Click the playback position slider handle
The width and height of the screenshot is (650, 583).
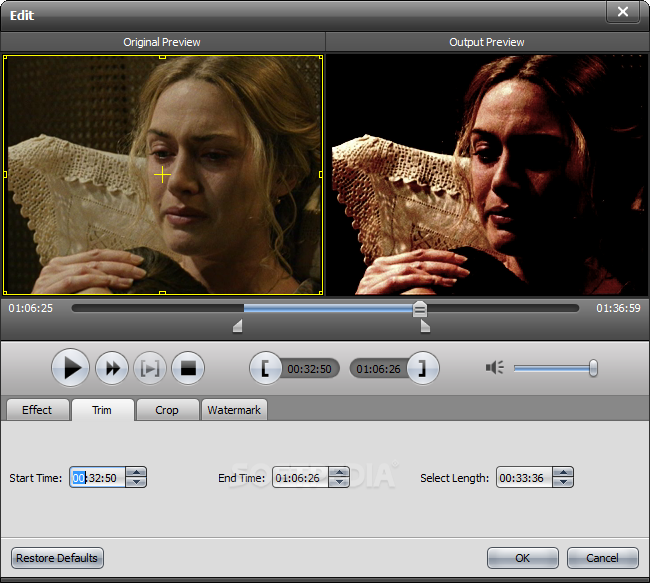point(420,309)
